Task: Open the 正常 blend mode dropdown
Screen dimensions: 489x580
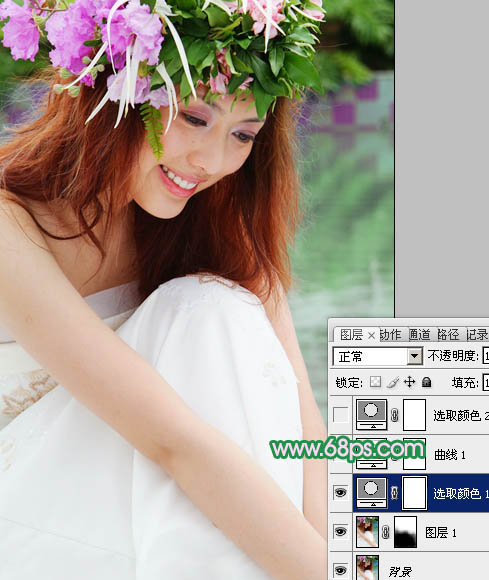Action: point(378,357)
